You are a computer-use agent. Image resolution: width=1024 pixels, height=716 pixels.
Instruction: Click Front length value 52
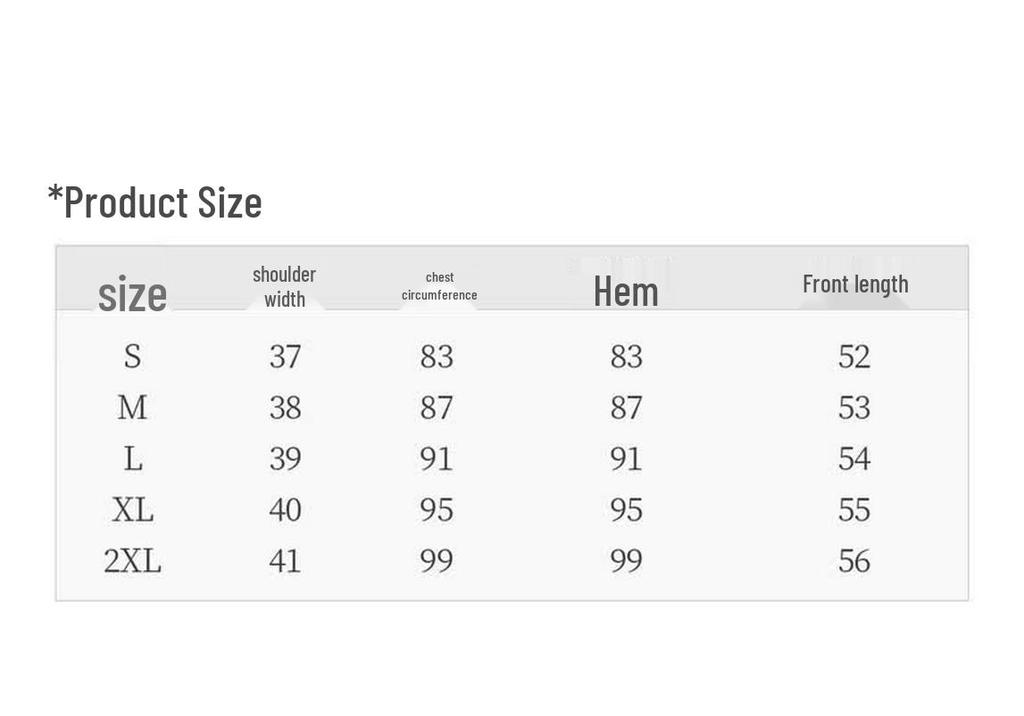coord(854,357)
